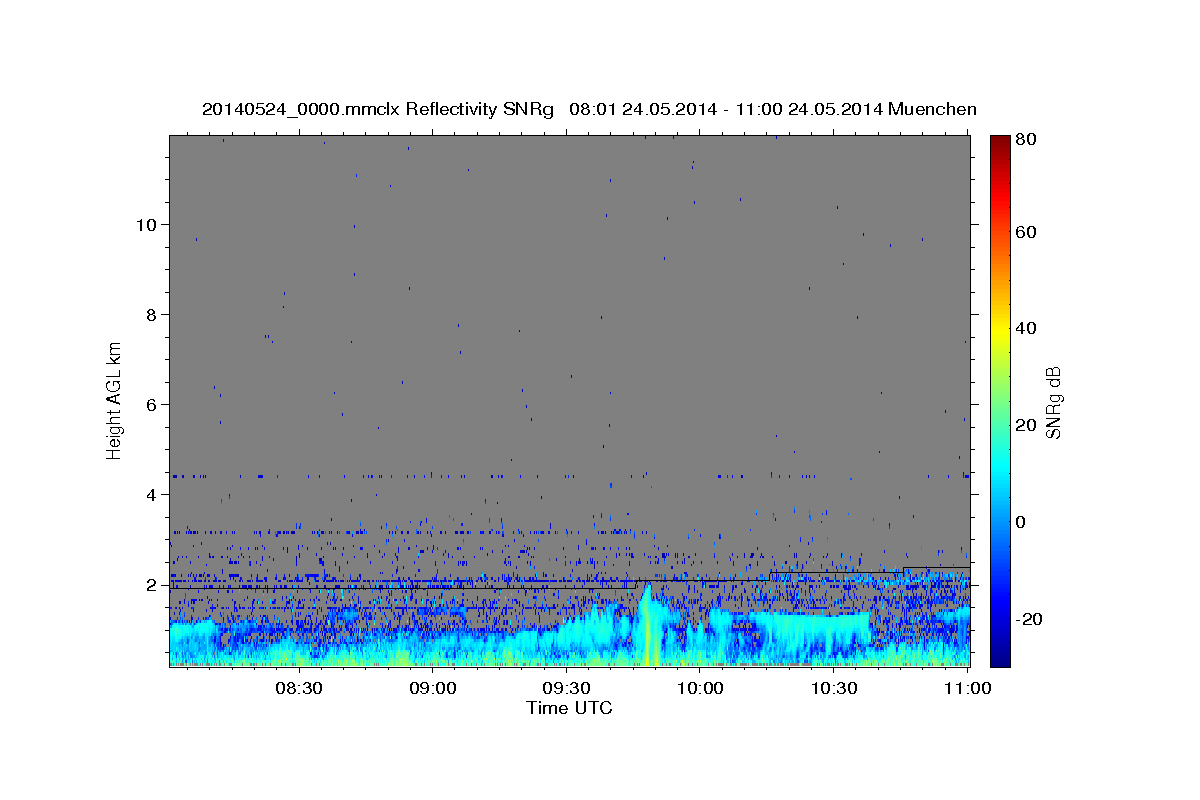Screen dimensions: 1200x800
Task: Click the plot title starting with 20140524_0000.mmclx
Action: [589, 109]
